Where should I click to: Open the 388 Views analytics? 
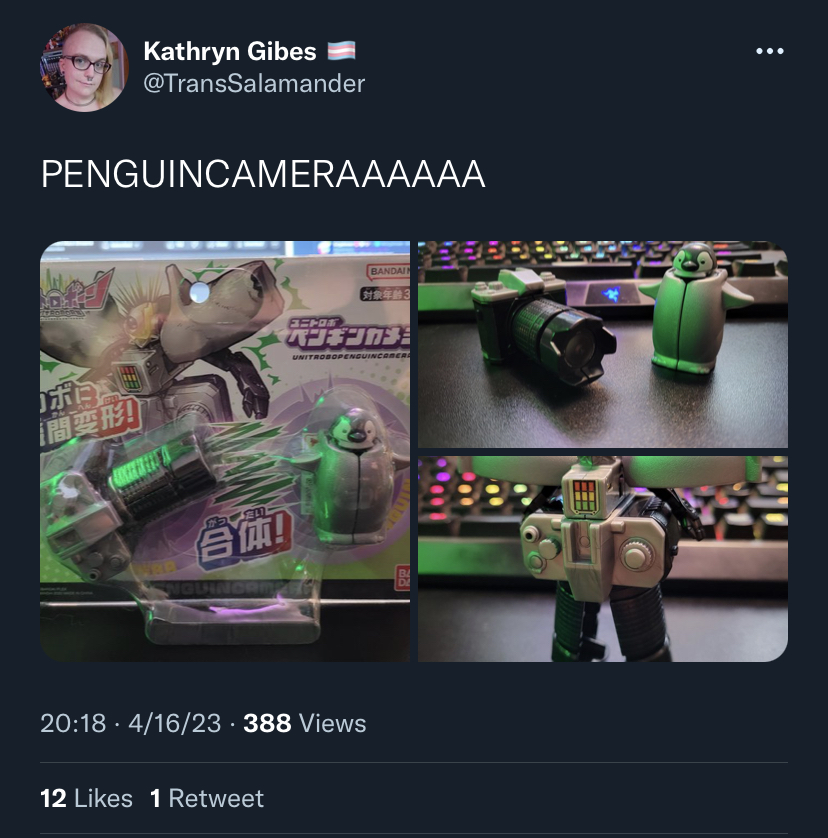coord(305,724)
